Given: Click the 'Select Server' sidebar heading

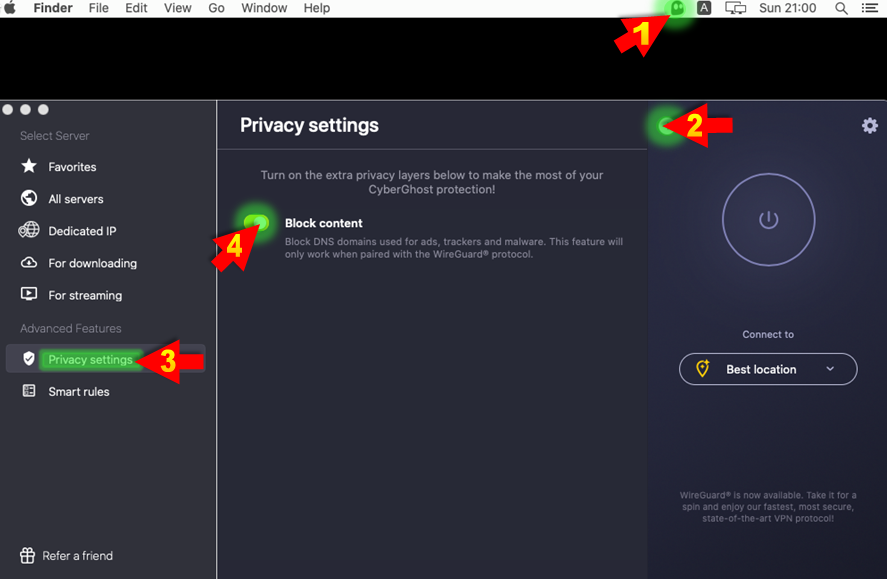Looking at the screenshot, I should [54, 136].
